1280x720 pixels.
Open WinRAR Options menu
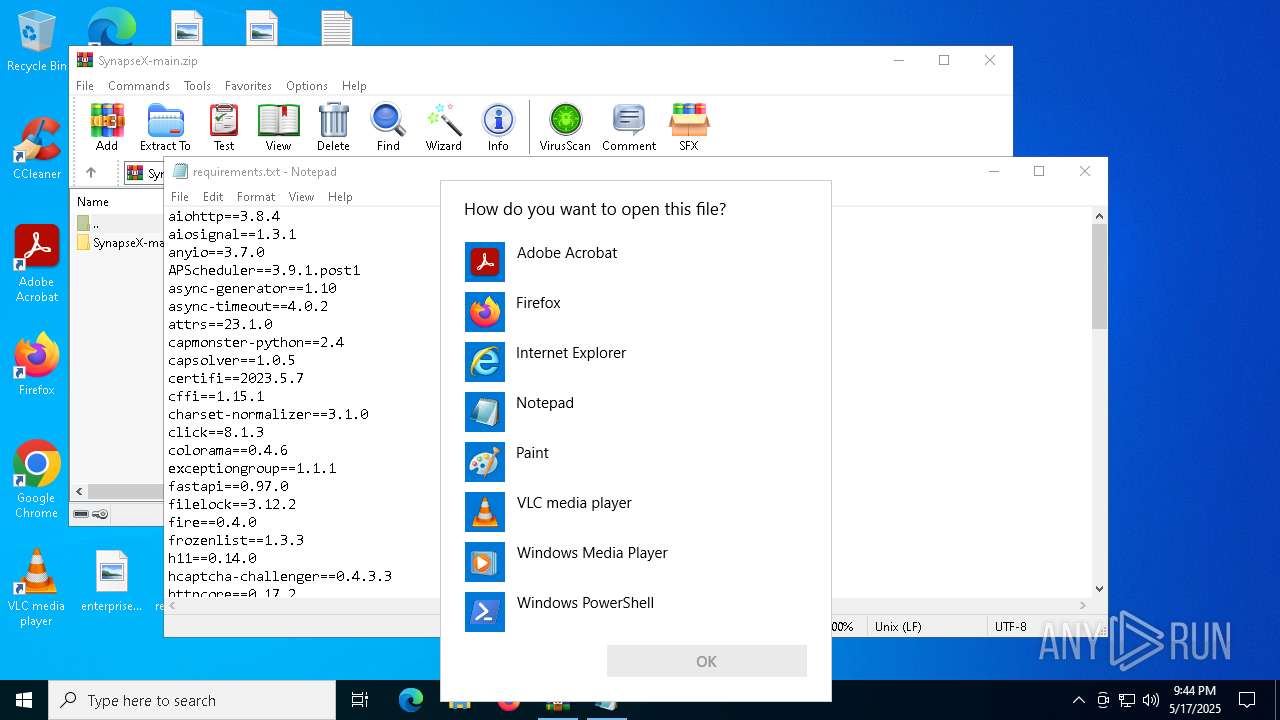pyautogui.click(x=307, y=86)
